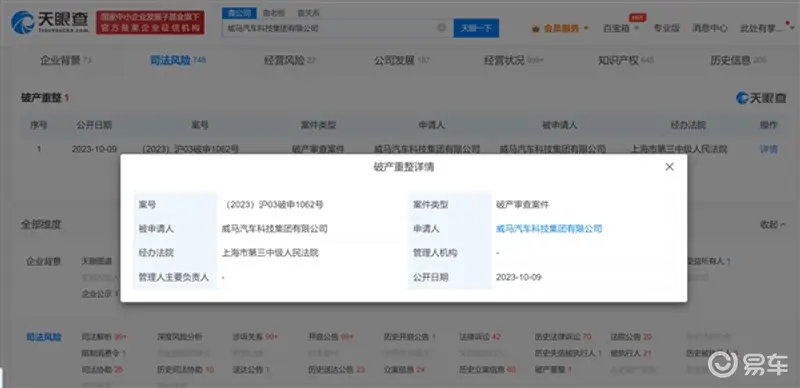The height and width of the screenshot is (388, 800).
Task: Open the 被执行人 21 item
Action: tap(631, 353)
